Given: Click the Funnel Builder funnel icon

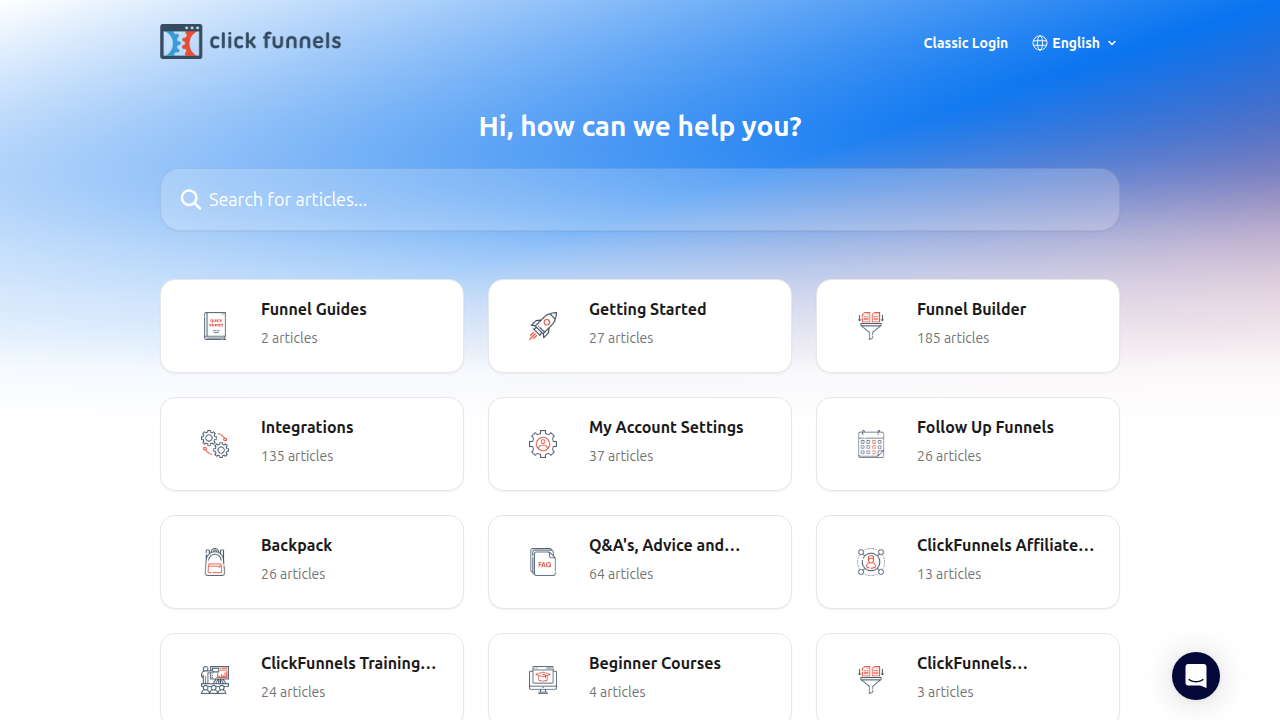Looking at the screenshot, I should pyautogui.click(x=871, y=326).
